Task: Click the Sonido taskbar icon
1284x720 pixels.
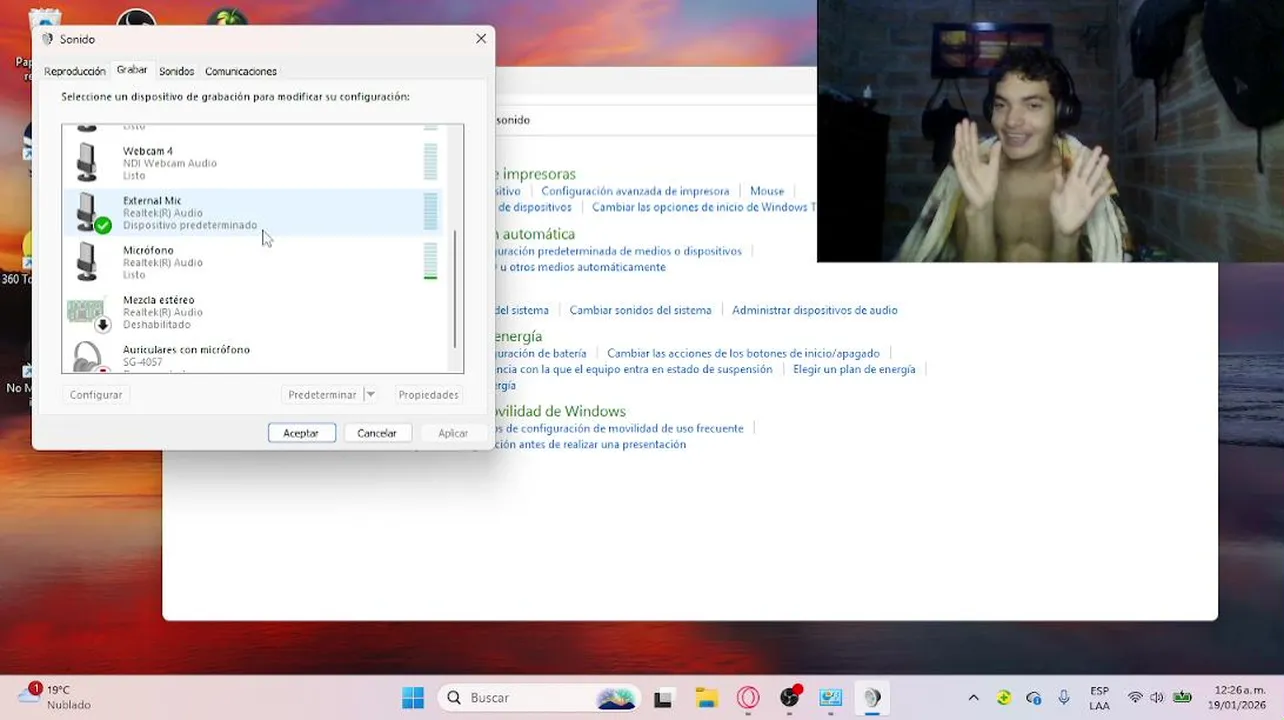Action: coord(872,698)
